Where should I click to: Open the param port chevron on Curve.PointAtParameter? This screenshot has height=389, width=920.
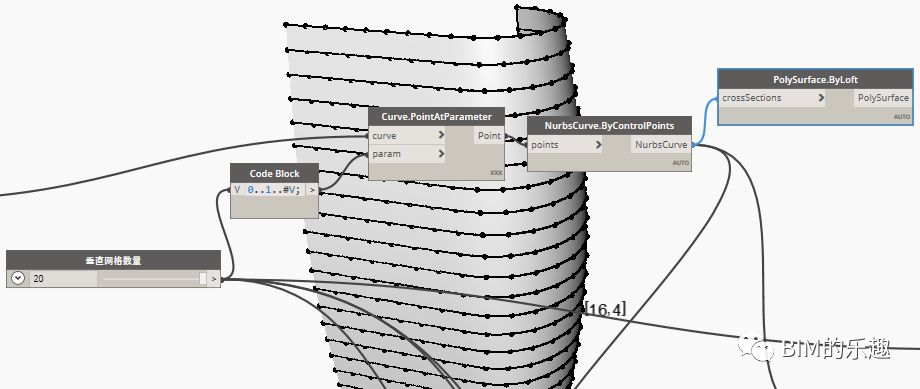[441, 154]
